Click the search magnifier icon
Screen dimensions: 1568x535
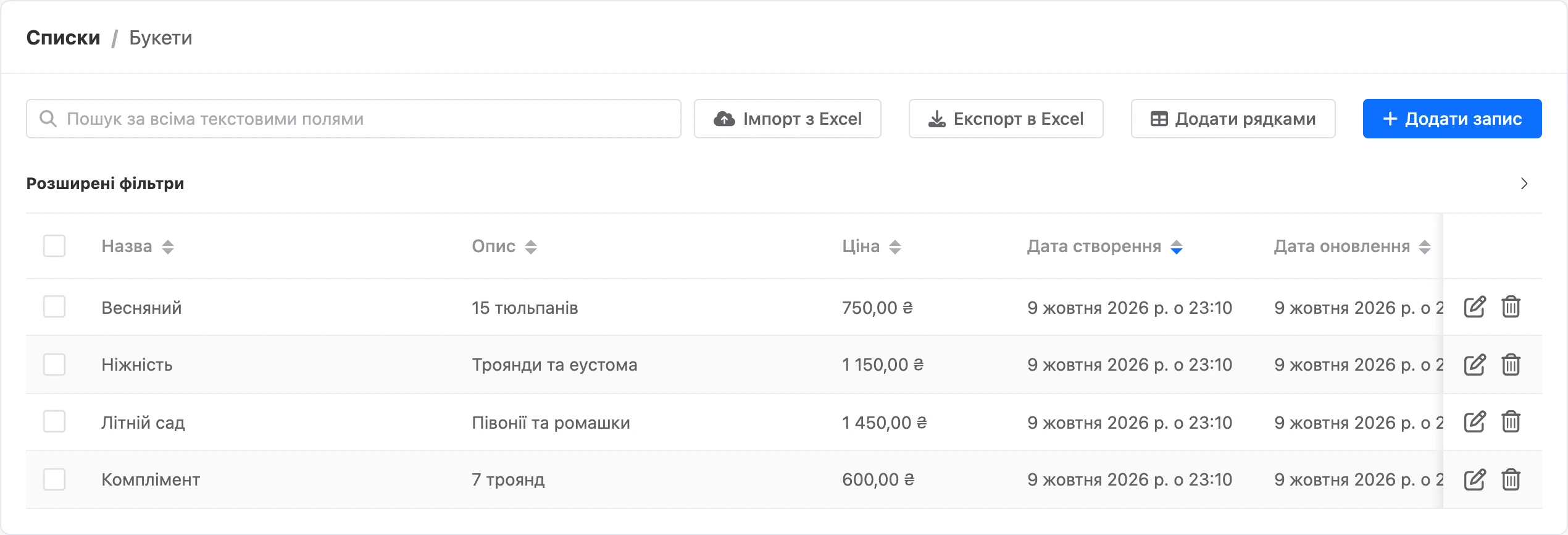(48, 119)
